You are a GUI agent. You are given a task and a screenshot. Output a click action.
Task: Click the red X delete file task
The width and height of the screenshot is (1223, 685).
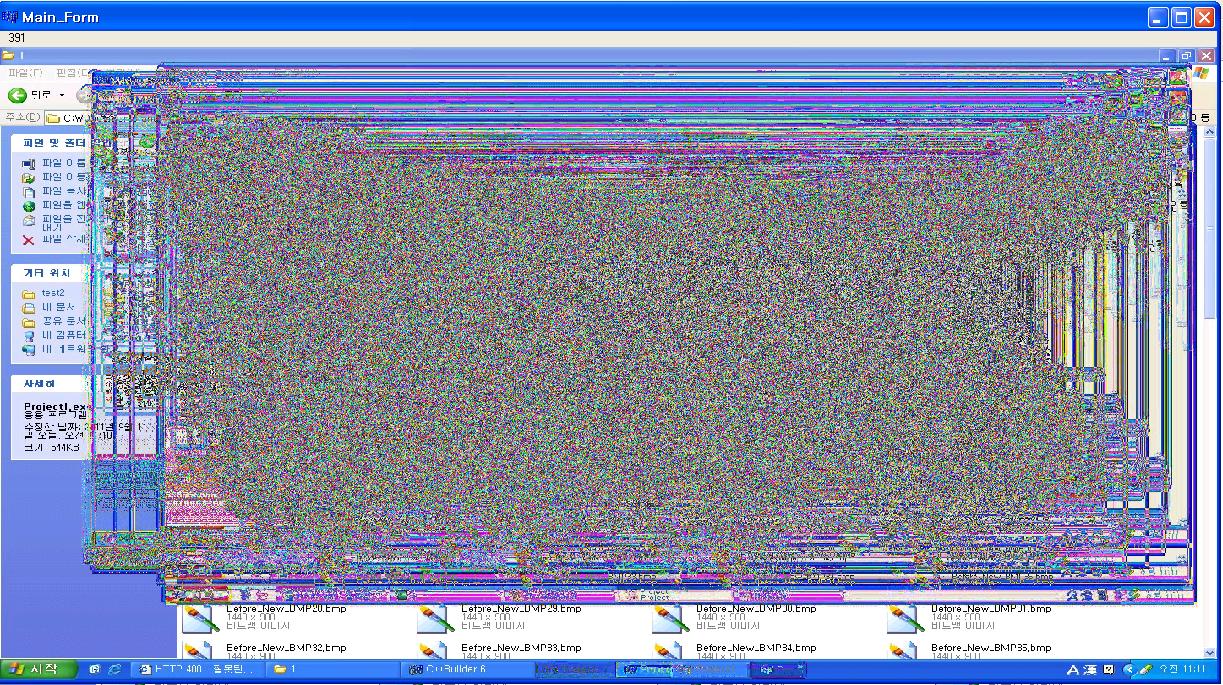click(x=29, y=240)
